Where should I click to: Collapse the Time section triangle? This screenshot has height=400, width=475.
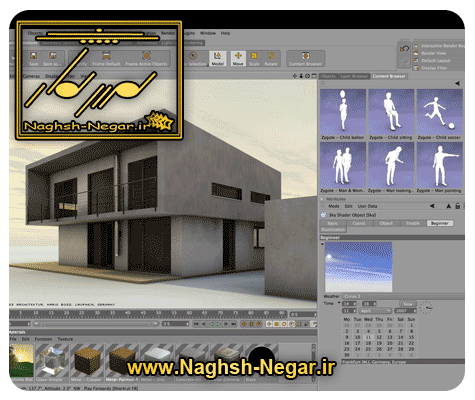coord(339,303)
